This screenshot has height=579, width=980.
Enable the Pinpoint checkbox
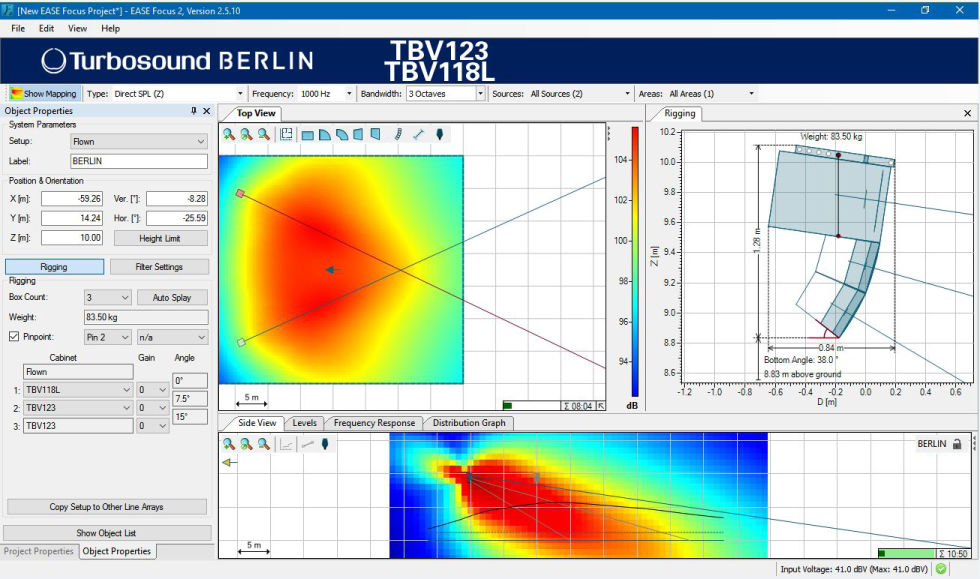click(x=13, y=336)
